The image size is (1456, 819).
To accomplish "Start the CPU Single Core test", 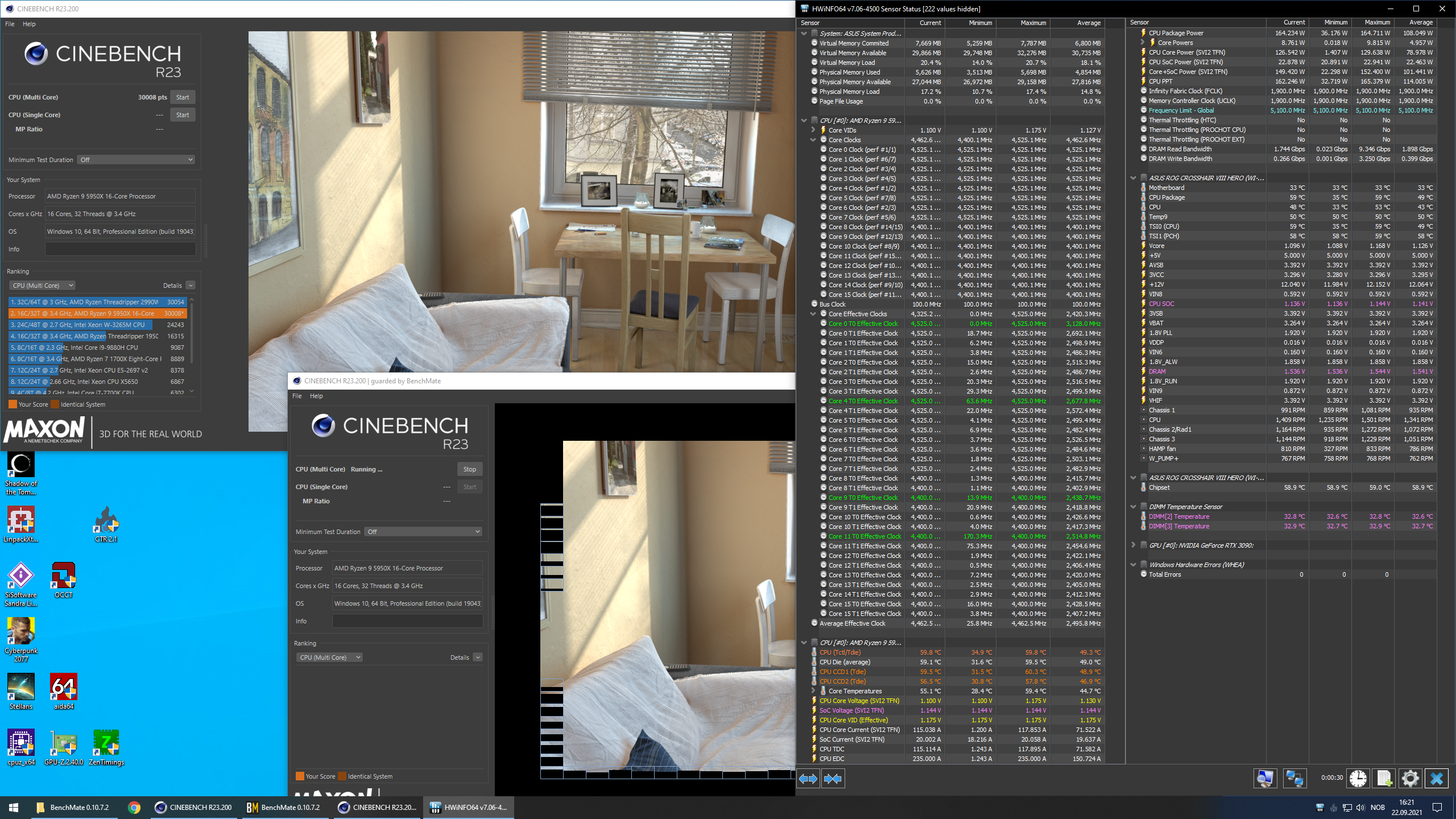I will click(x=183, y=115).
